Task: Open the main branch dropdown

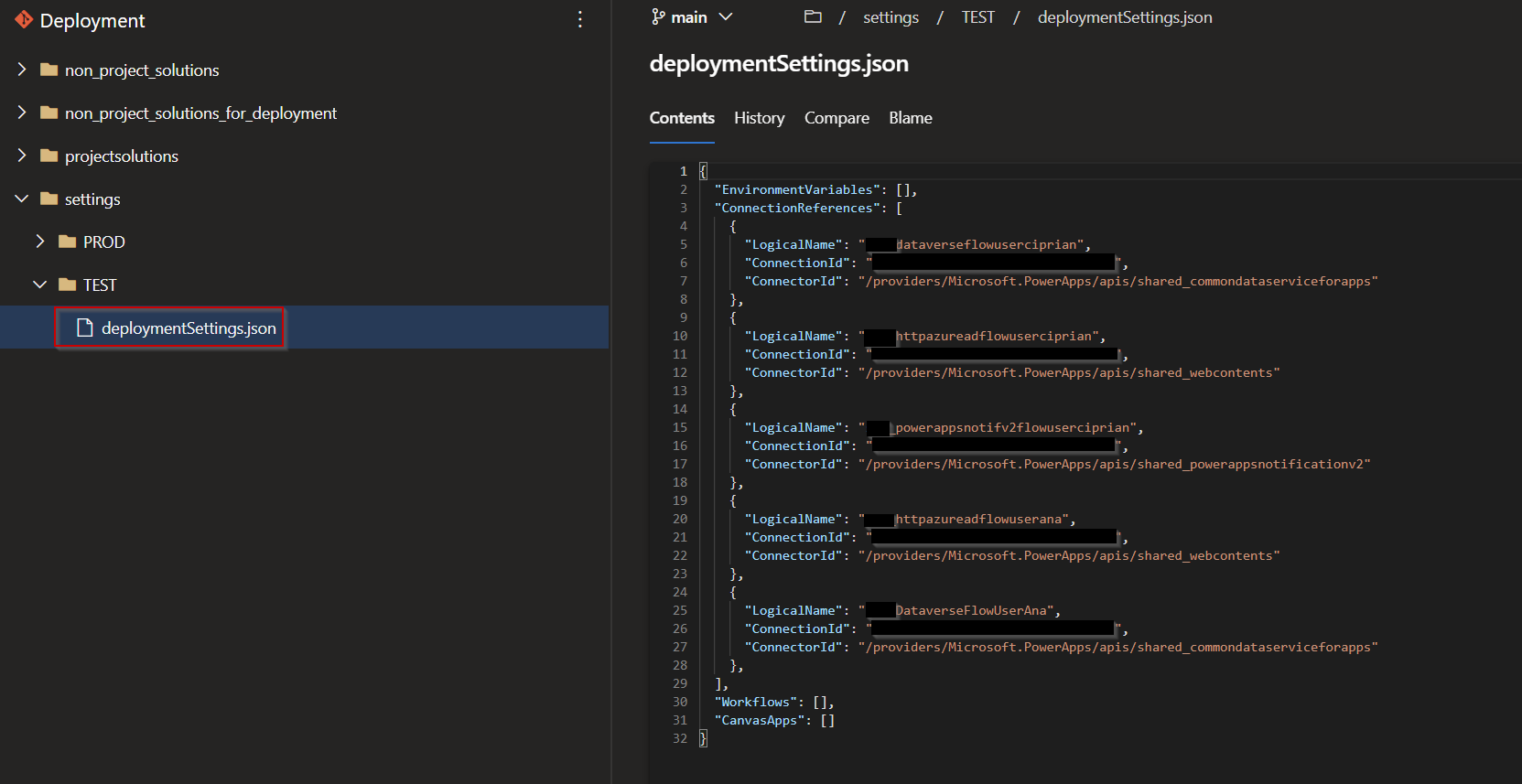Action: [725, 17]
